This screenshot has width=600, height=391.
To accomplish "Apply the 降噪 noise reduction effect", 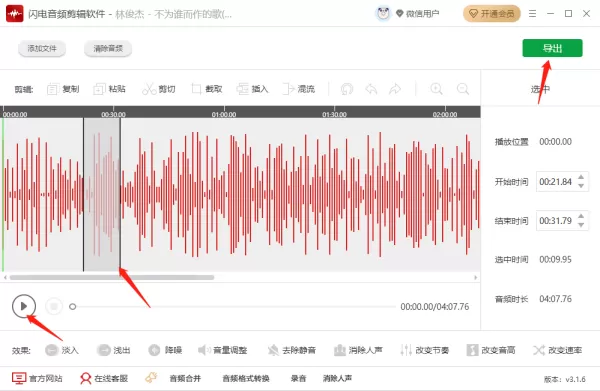I will click(165, 350).
